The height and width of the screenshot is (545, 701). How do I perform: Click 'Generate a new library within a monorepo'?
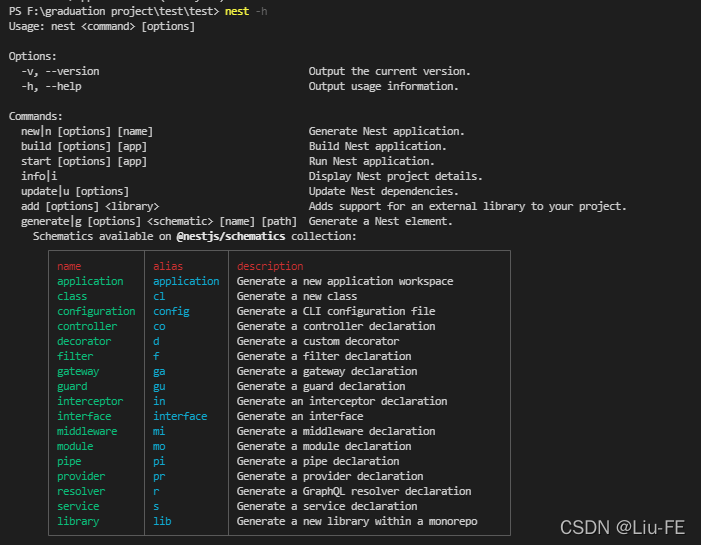(x=357, y=521)
